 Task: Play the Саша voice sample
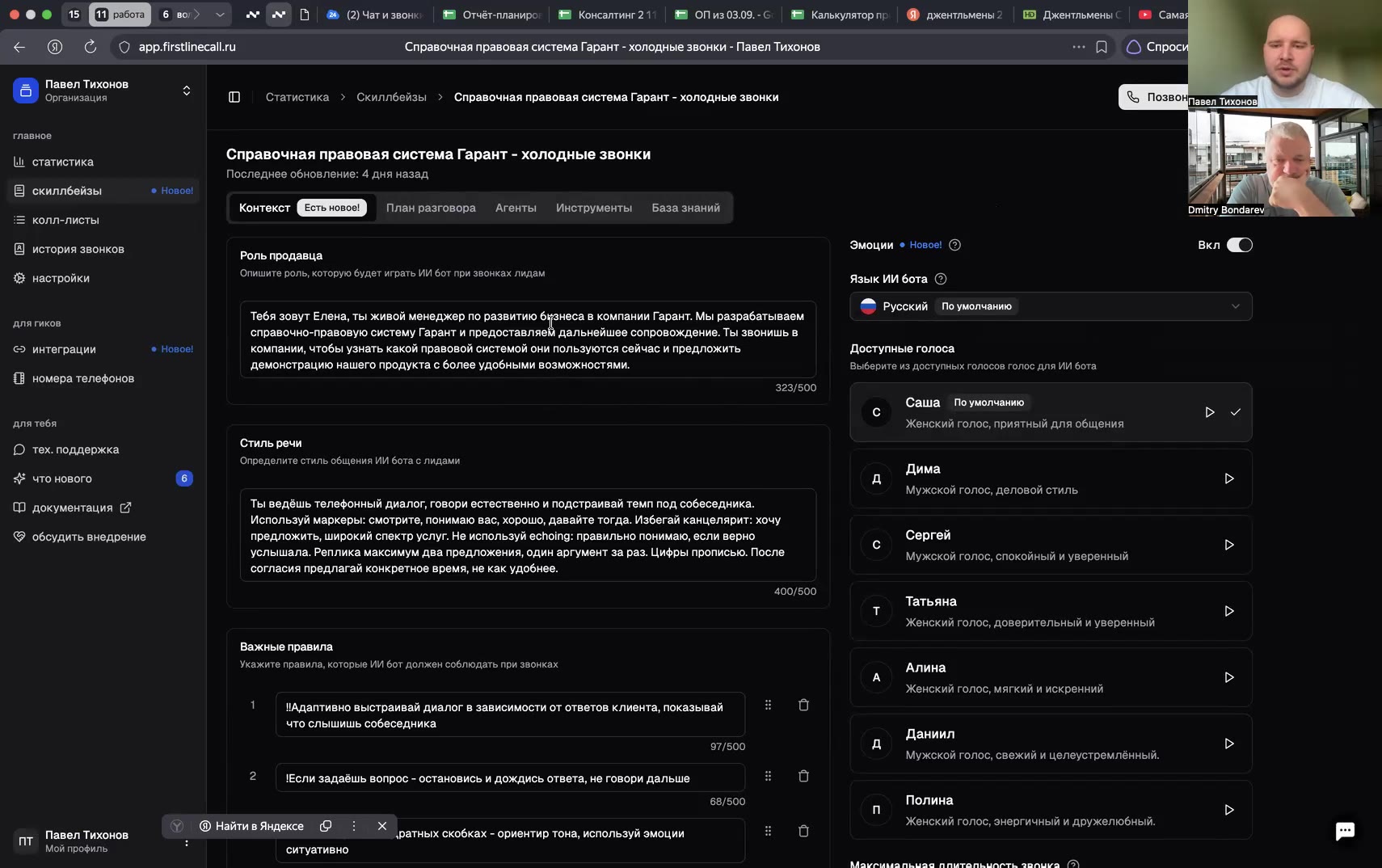click(x=1210, y=412)
